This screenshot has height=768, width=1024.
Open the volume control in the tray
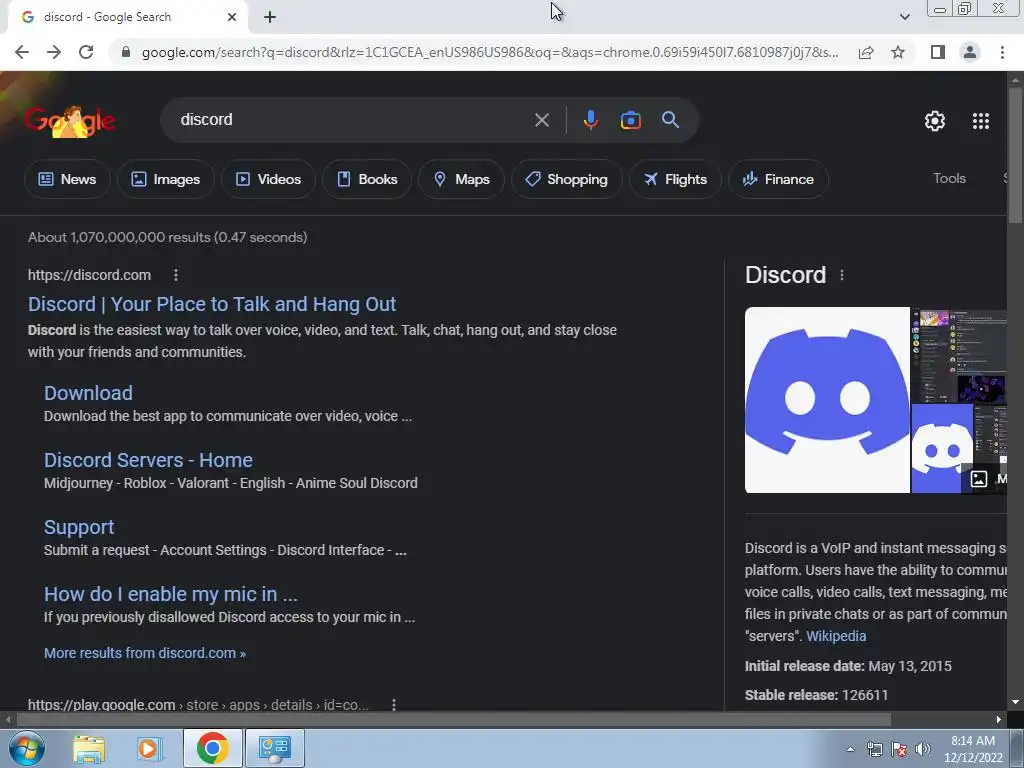[923, 749]
